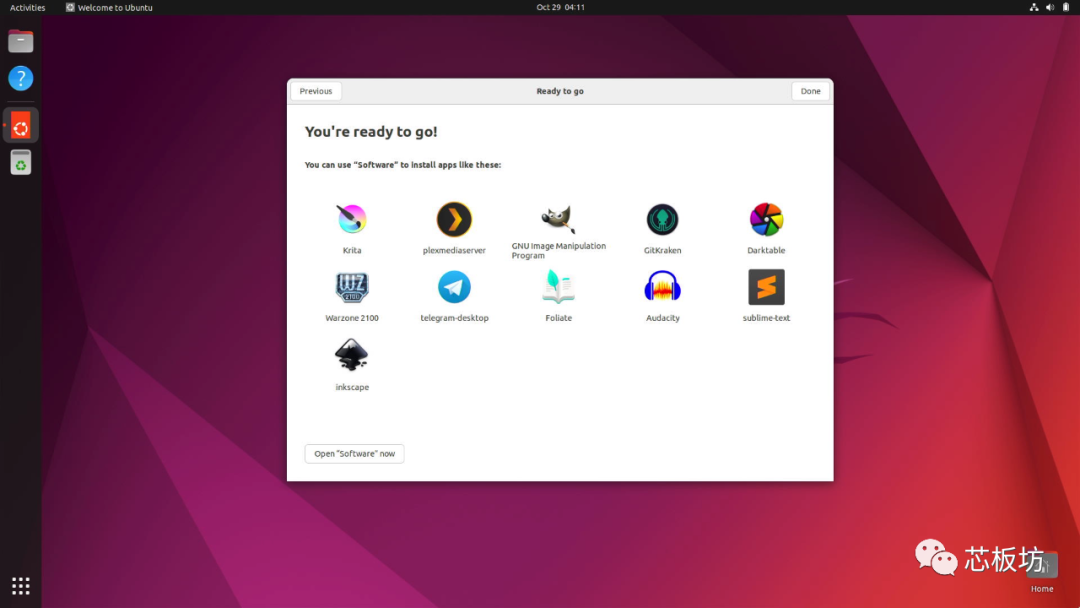Screen dimensions: 1080x608
Task: Click the Krita label text
Action: 352,251
